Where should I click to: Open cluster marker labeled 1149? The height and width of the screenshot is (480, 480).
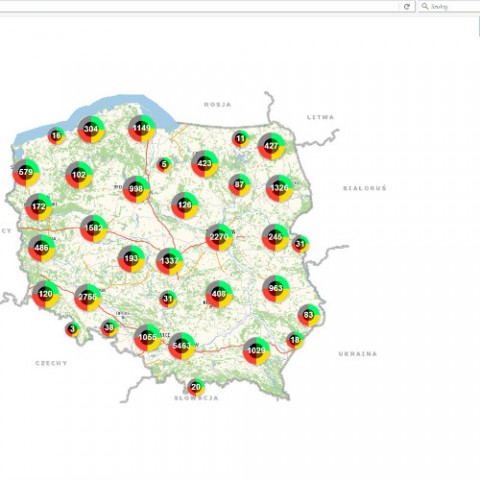tap(142, 128)
